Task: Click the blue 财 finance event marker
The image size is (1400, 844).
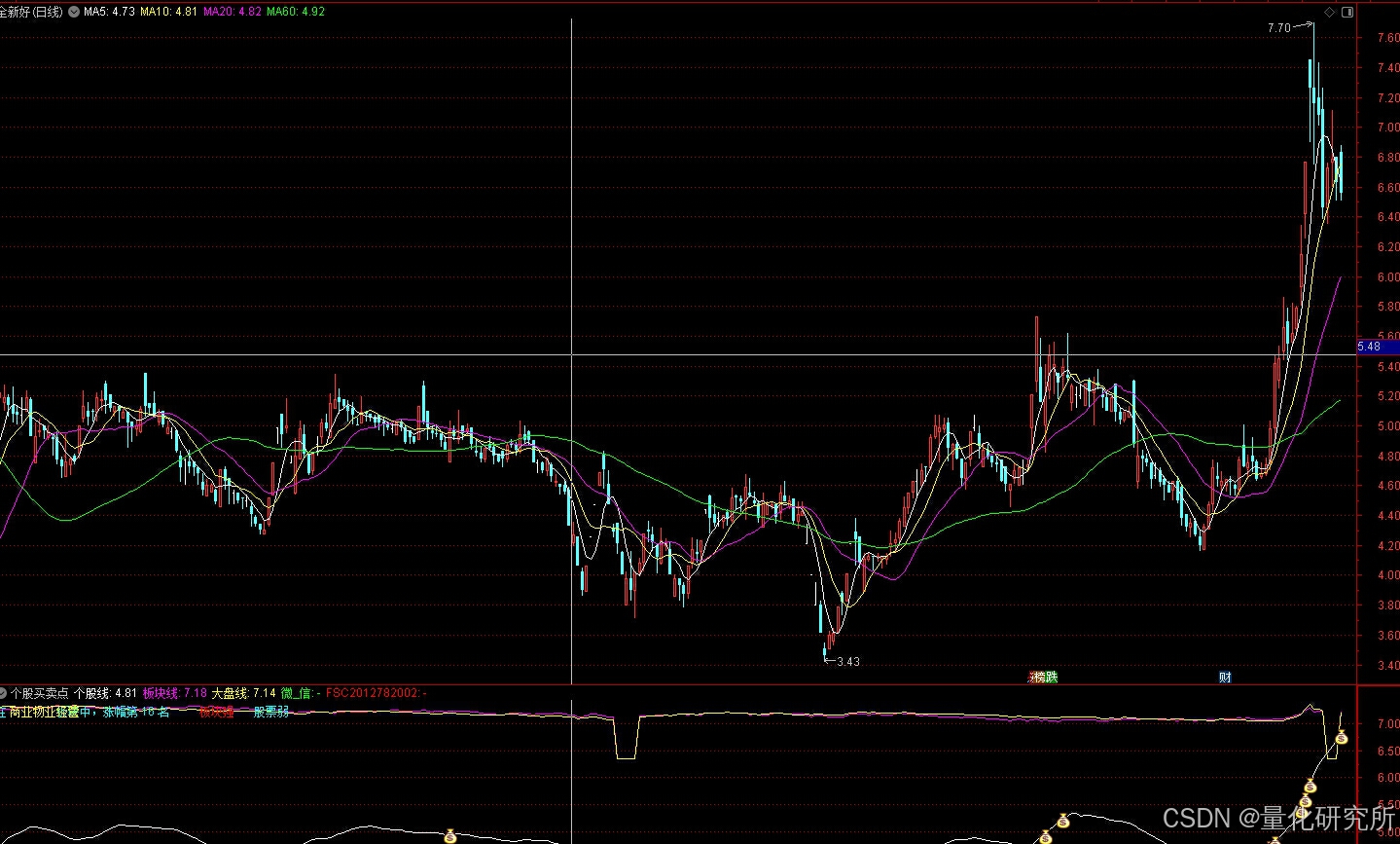Action: pos(1225,677)
